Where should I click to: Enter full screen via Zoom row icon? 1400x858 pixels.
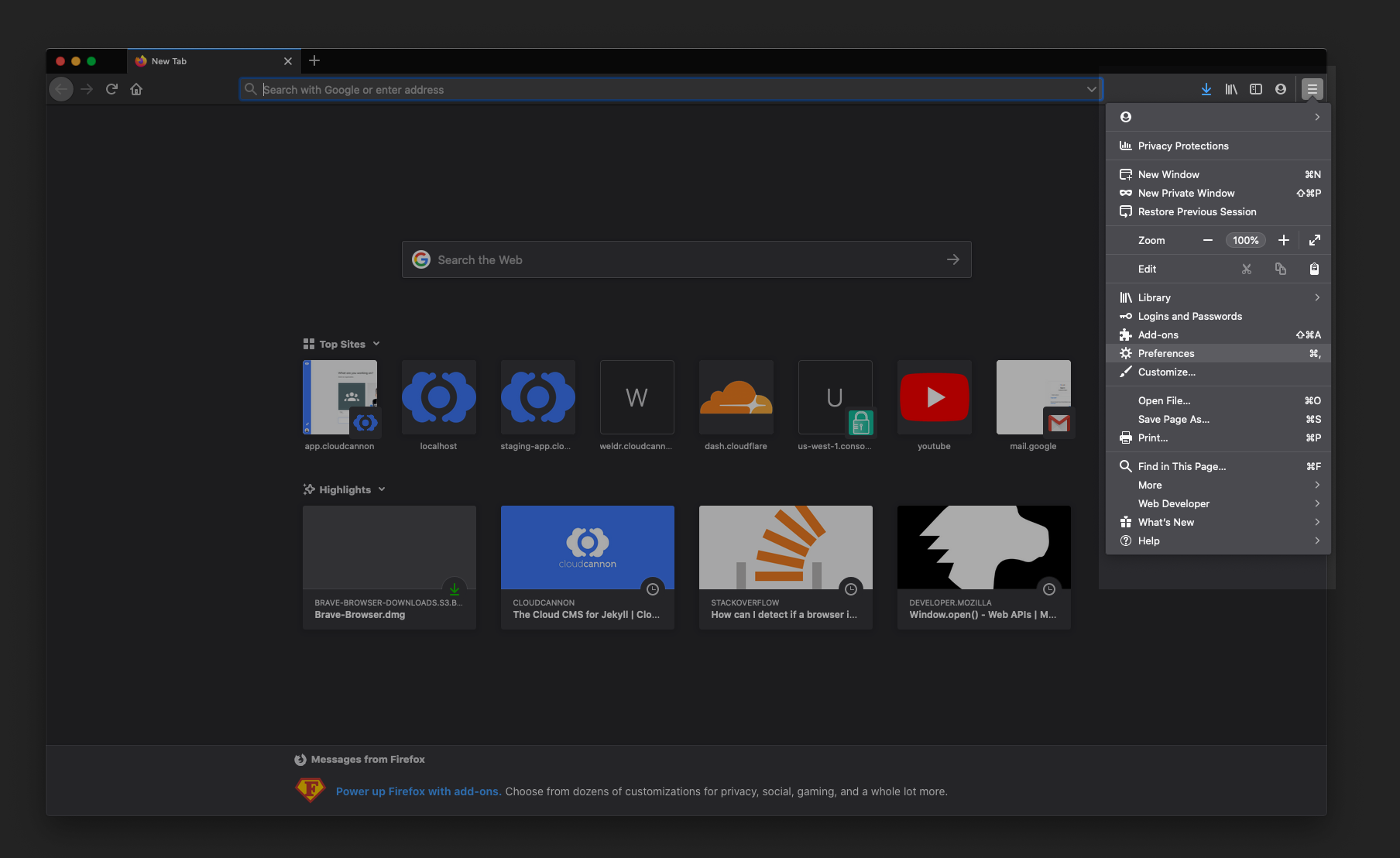point(1314,240)
